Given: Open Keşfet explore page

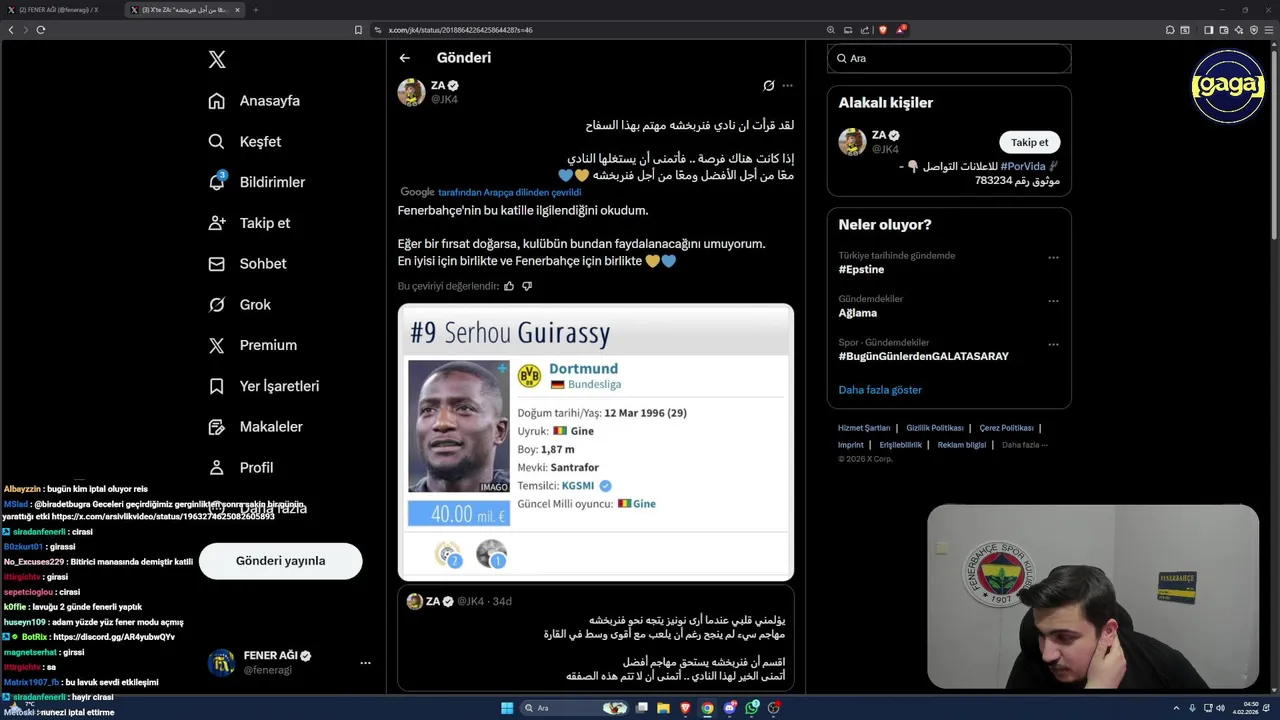Looking at the screenshot, I should pyautogui.click(x=245, y=142).
